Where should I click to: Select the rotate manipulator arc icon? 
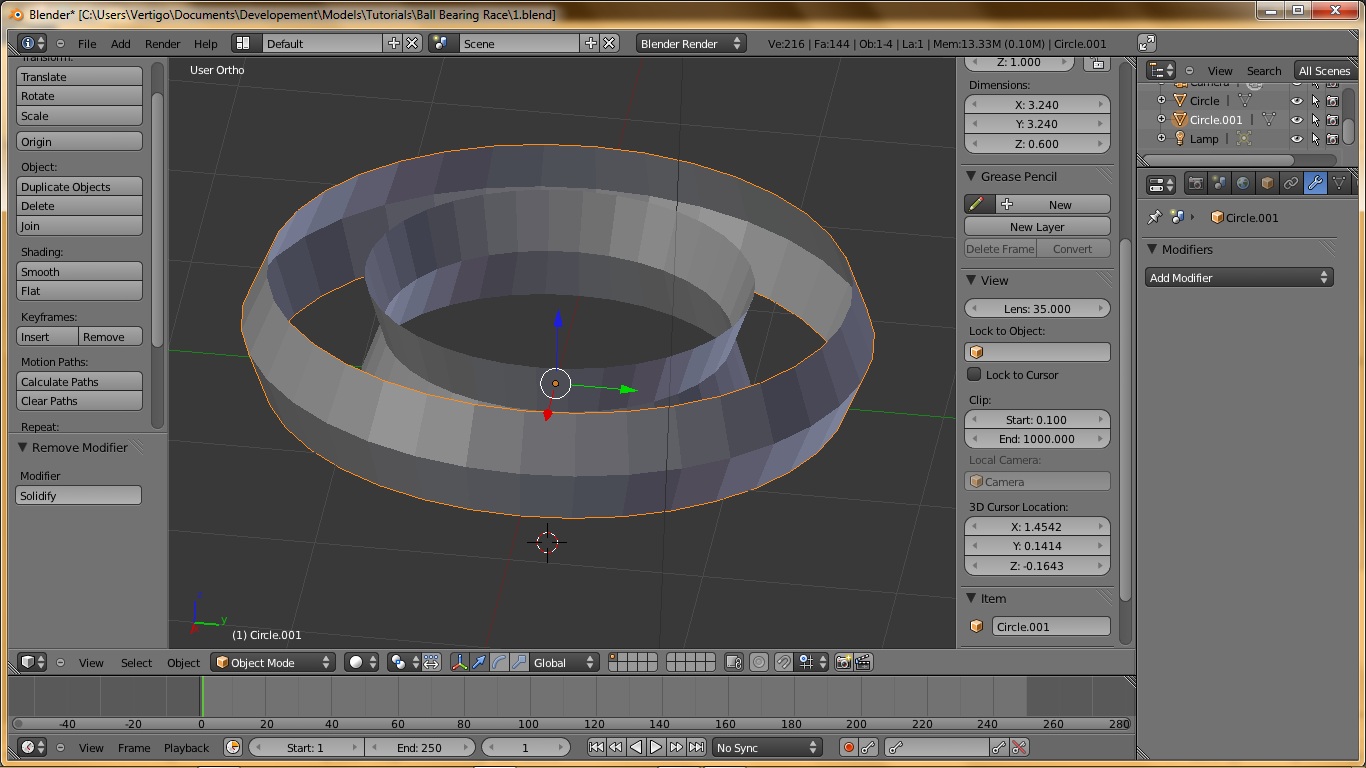click(x=500, y=662)
